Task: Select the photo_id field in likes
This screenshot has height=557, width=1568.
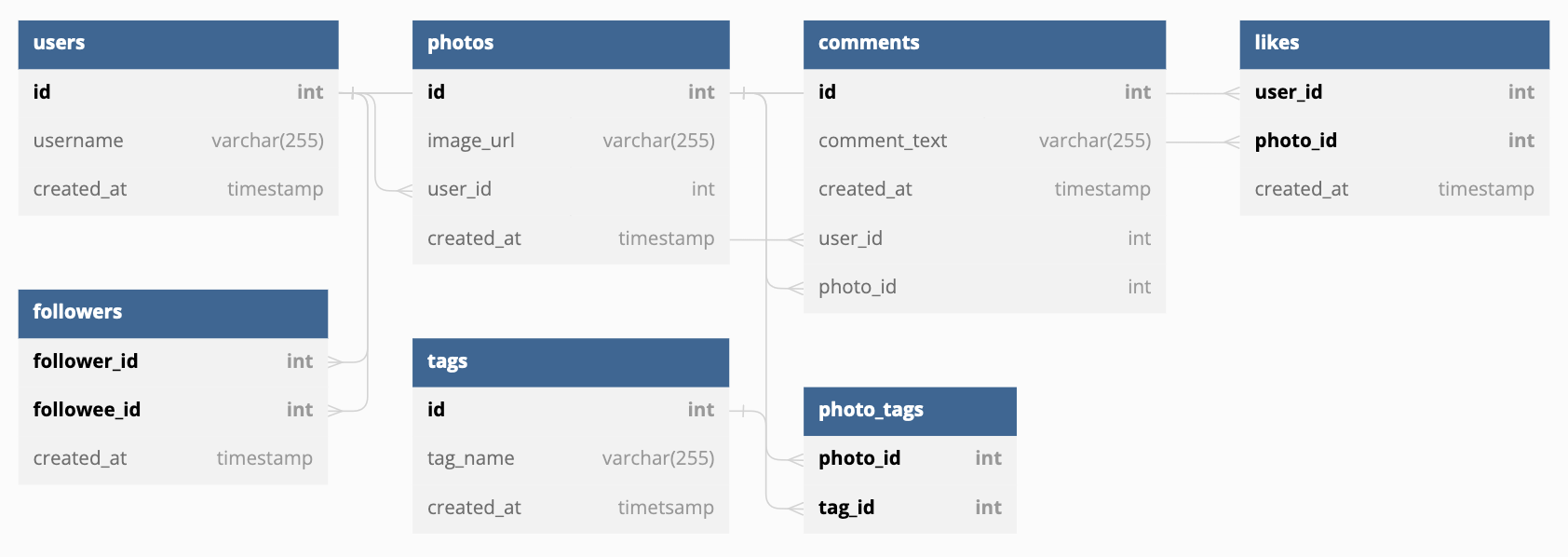Action: [x=1394, y=141]
